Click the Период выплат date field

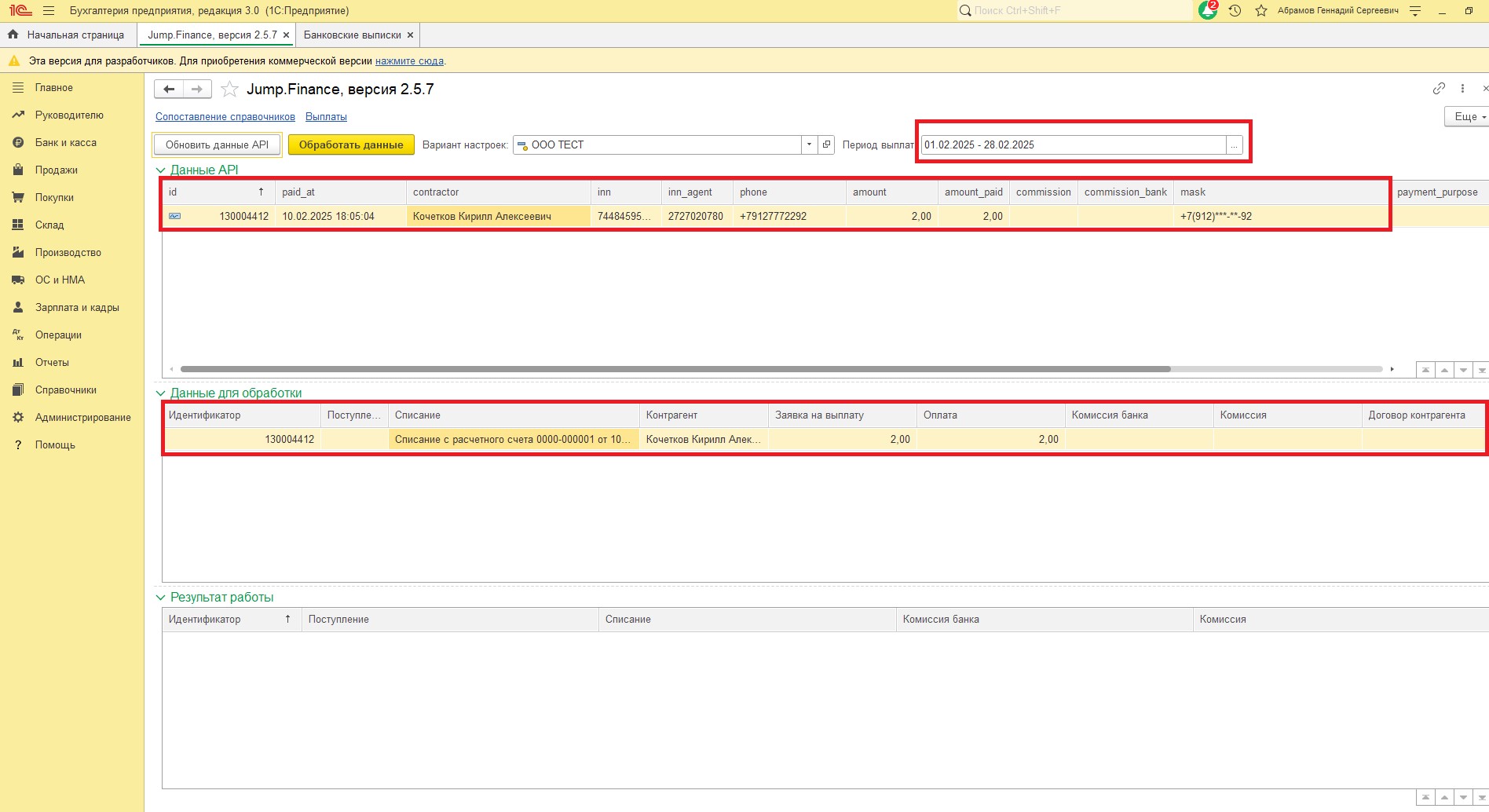[x=1072, y=144]
